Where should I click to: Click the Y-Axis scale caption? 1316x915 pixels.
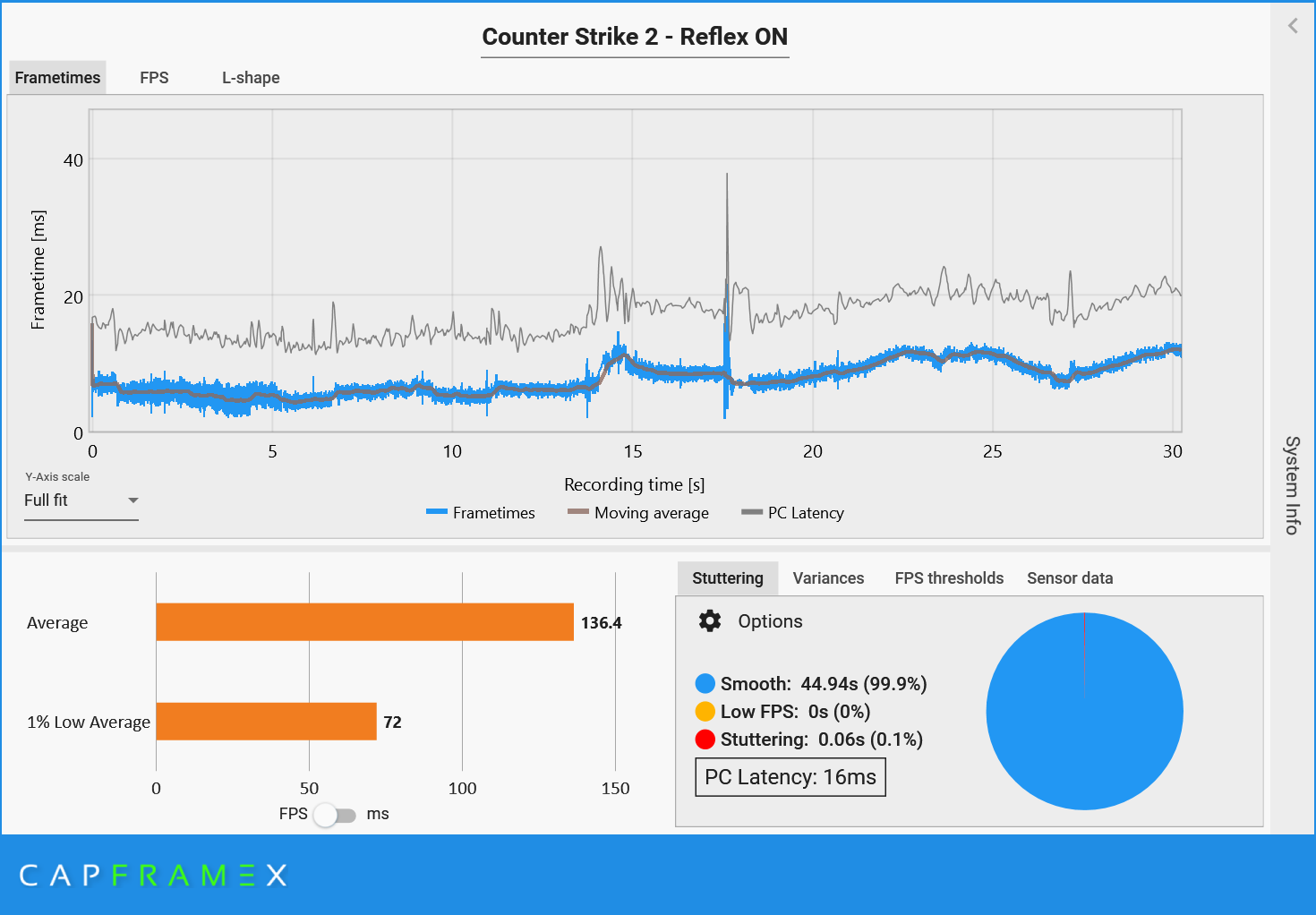pos(57,477)
